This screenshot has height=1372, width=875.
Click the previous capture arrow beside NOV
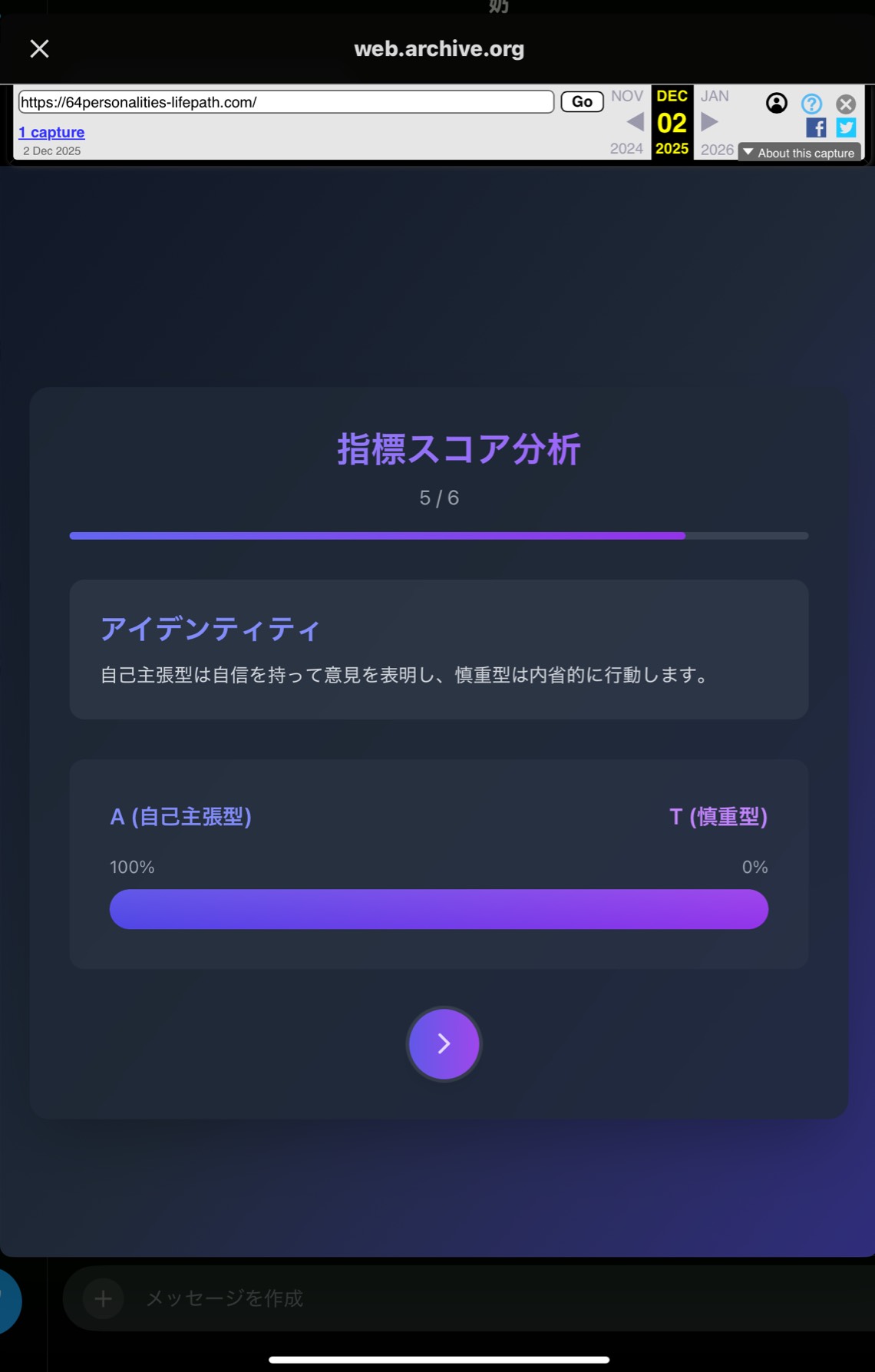tap(635, 123)
